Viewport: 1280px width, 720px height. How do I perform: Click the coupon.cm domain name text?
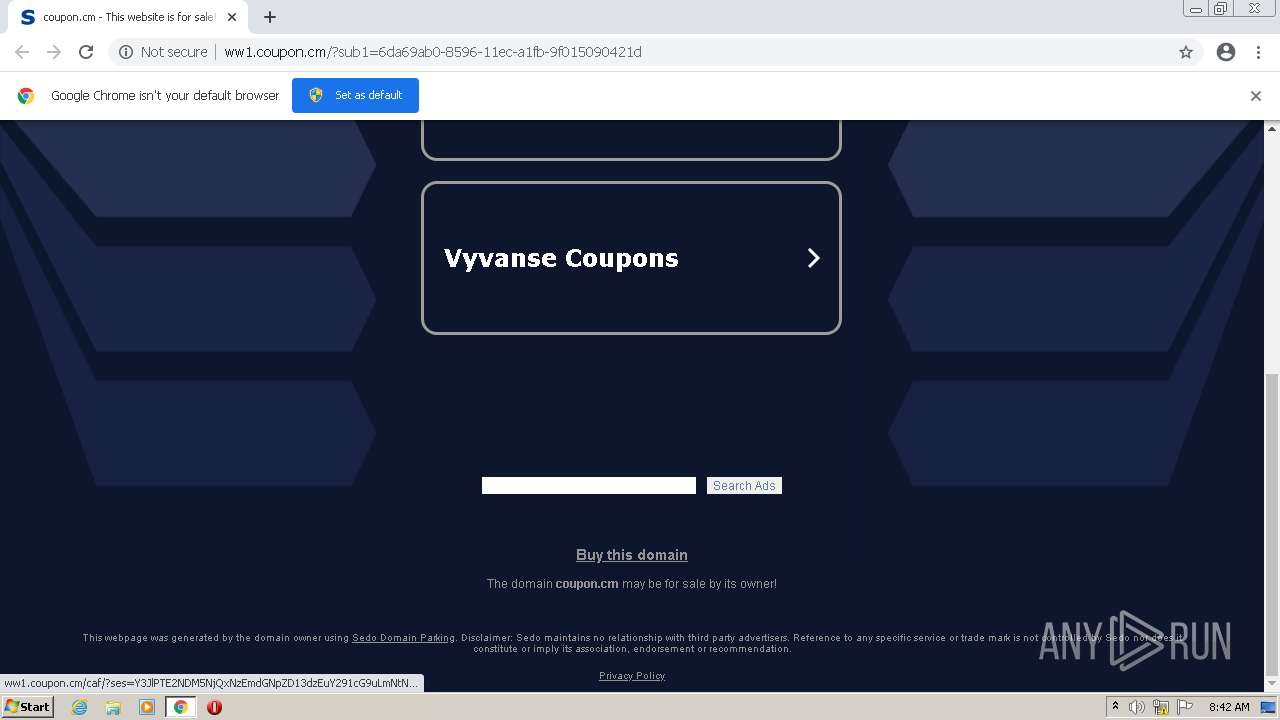click(x=587, y=584)
